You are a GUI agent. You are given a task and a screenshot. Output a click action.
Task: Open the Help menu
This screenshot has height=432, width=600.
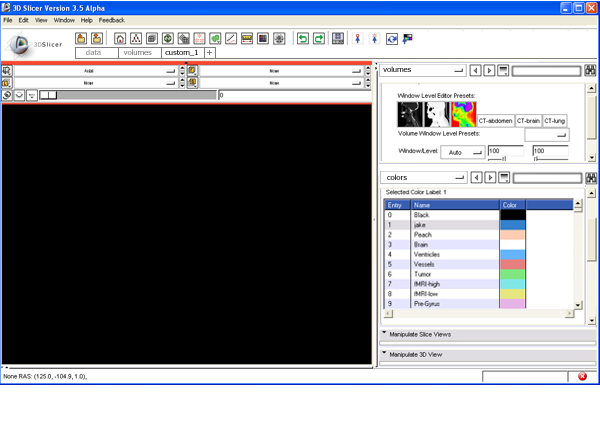point(86,20)
